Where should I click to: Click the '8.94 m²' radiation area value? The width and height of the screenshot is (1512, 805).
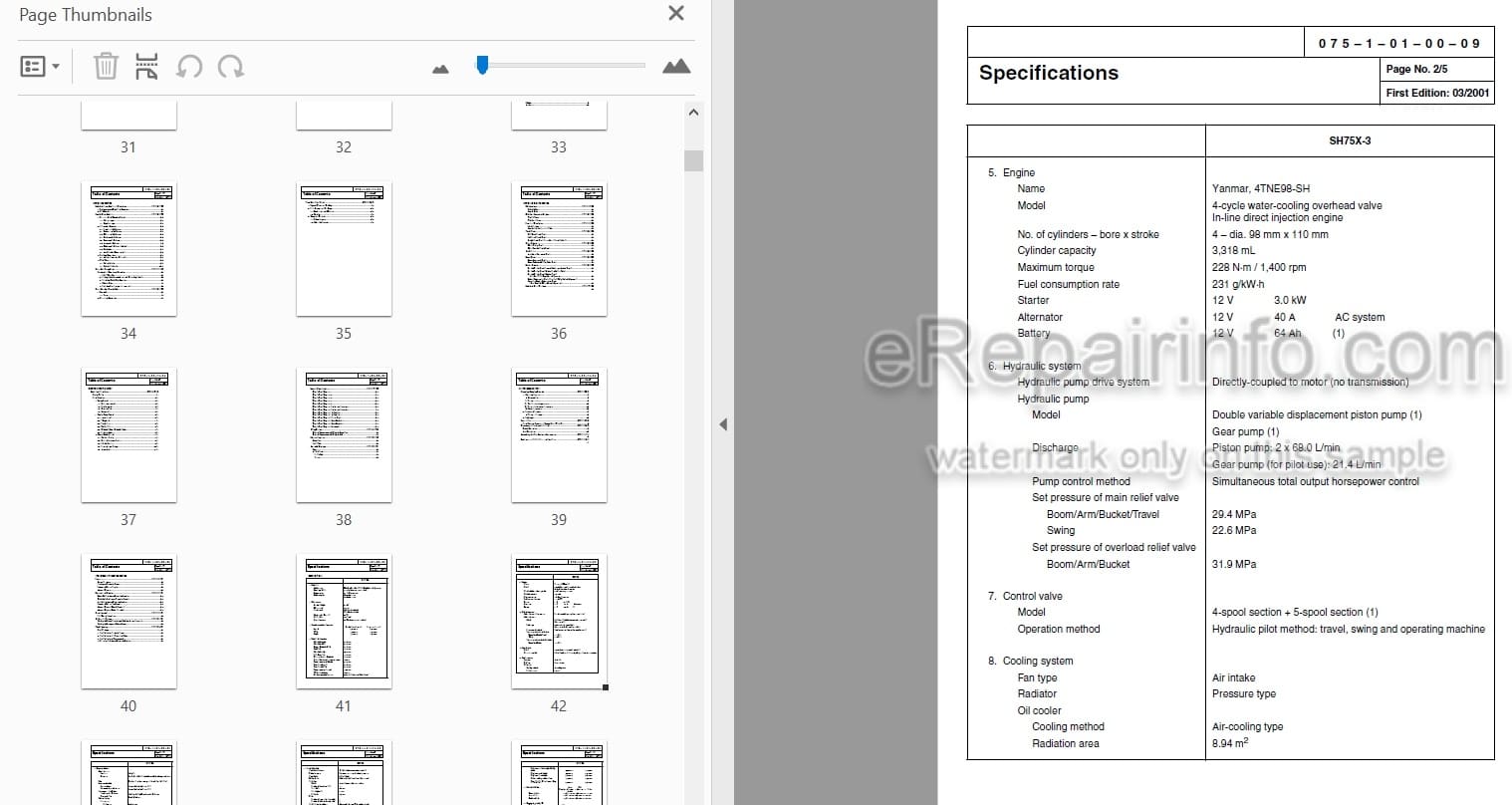click(1230, 742)
